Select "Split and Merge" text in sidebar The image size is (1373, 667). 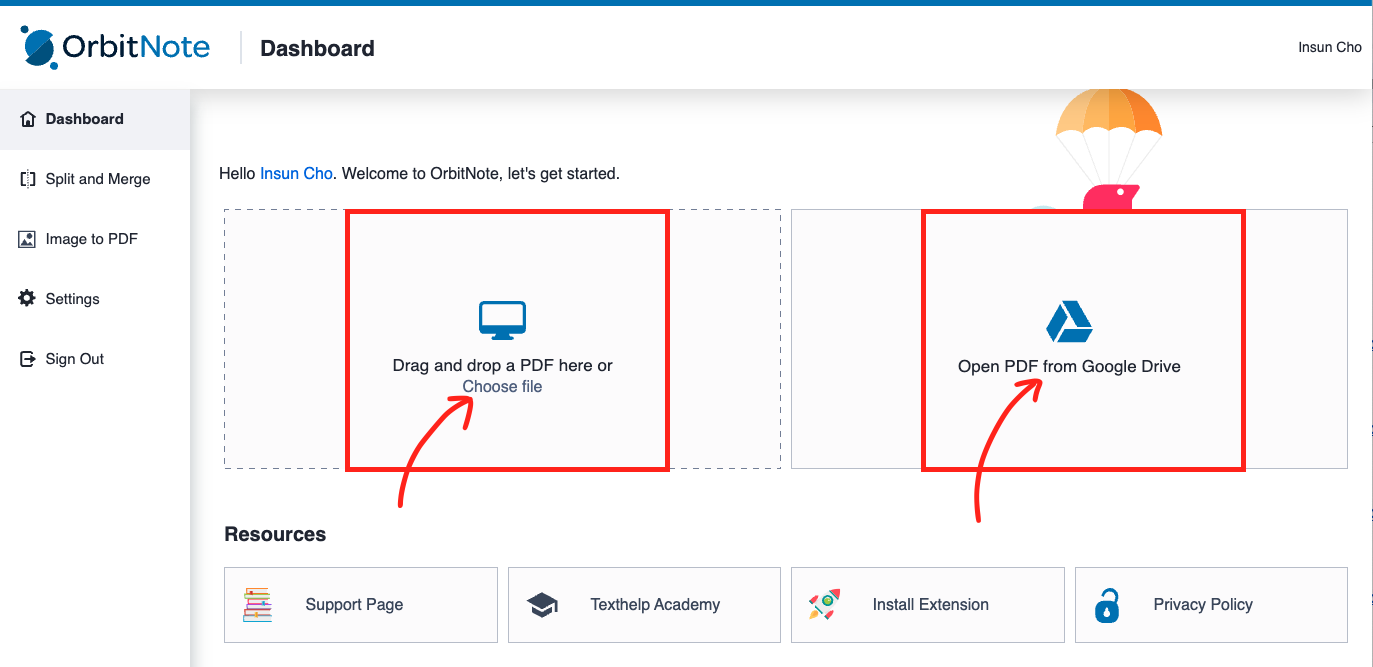click(98, 179)
